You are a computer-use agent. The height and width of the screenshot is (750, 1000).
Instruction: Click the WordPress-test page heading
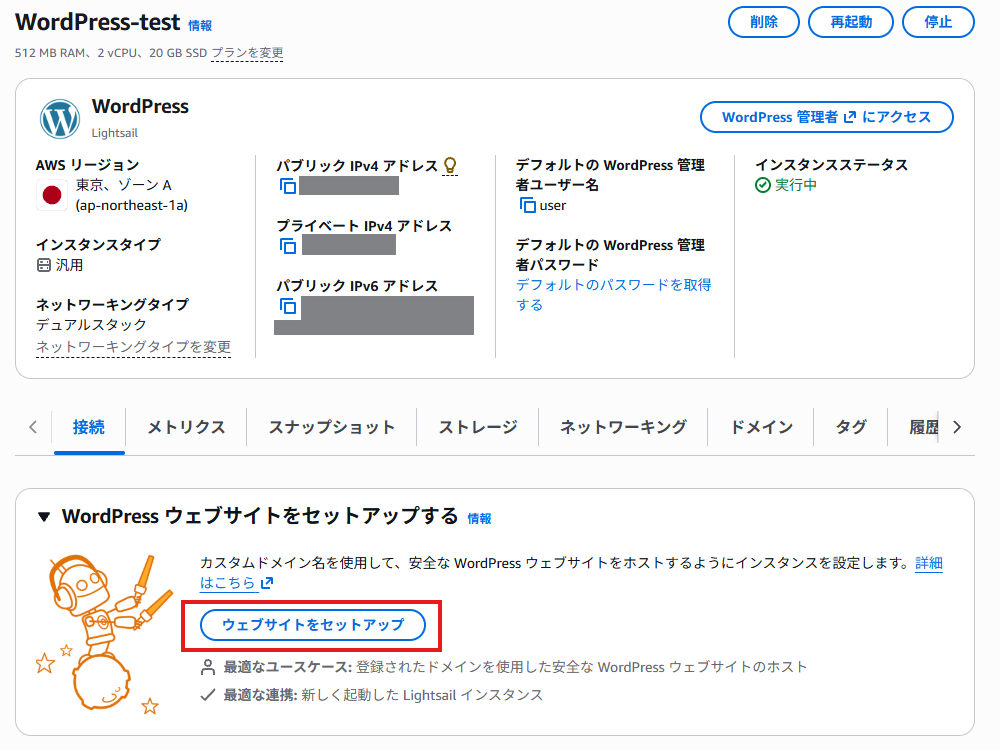[x=98, y=22]
